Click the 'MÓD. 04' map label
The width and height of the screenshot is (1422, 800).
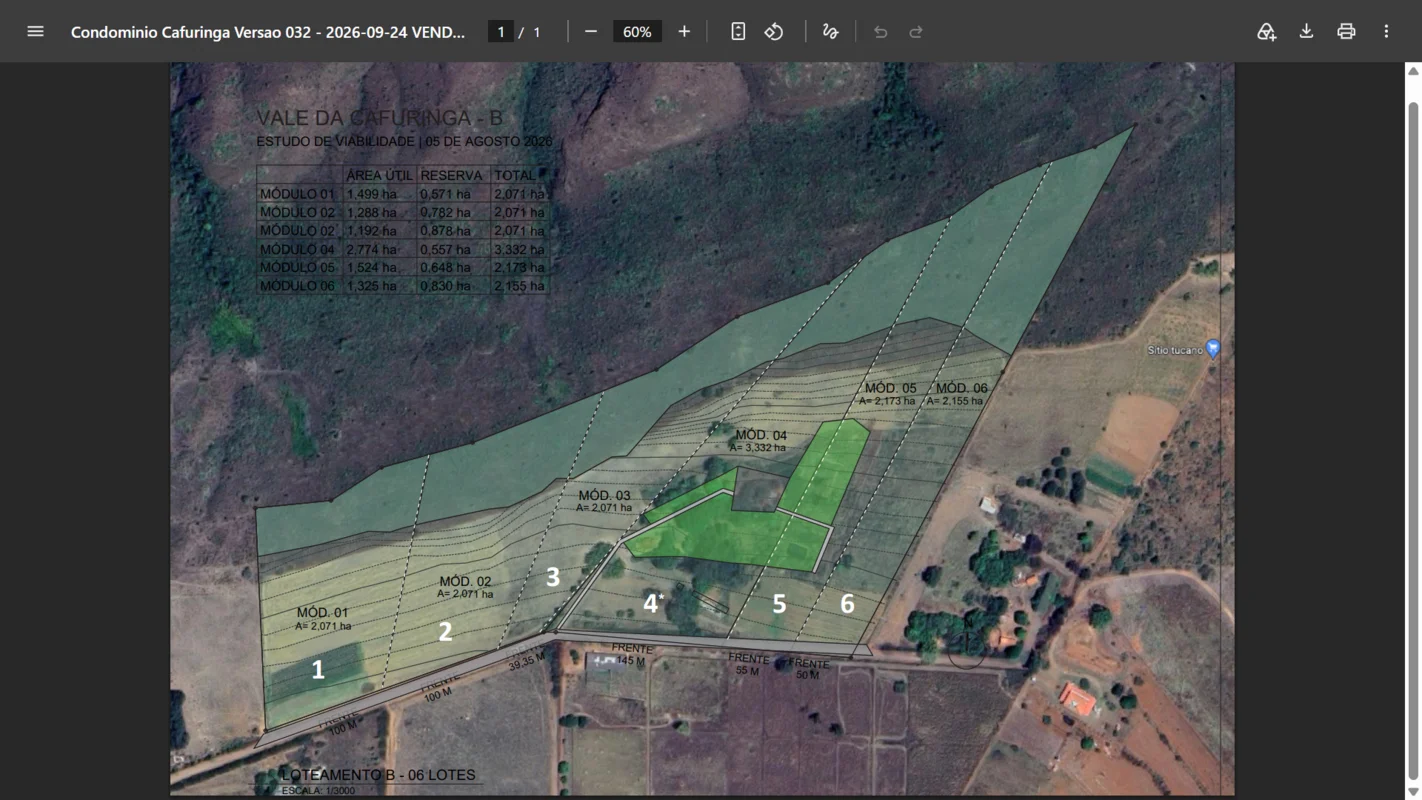coord(761,435)
